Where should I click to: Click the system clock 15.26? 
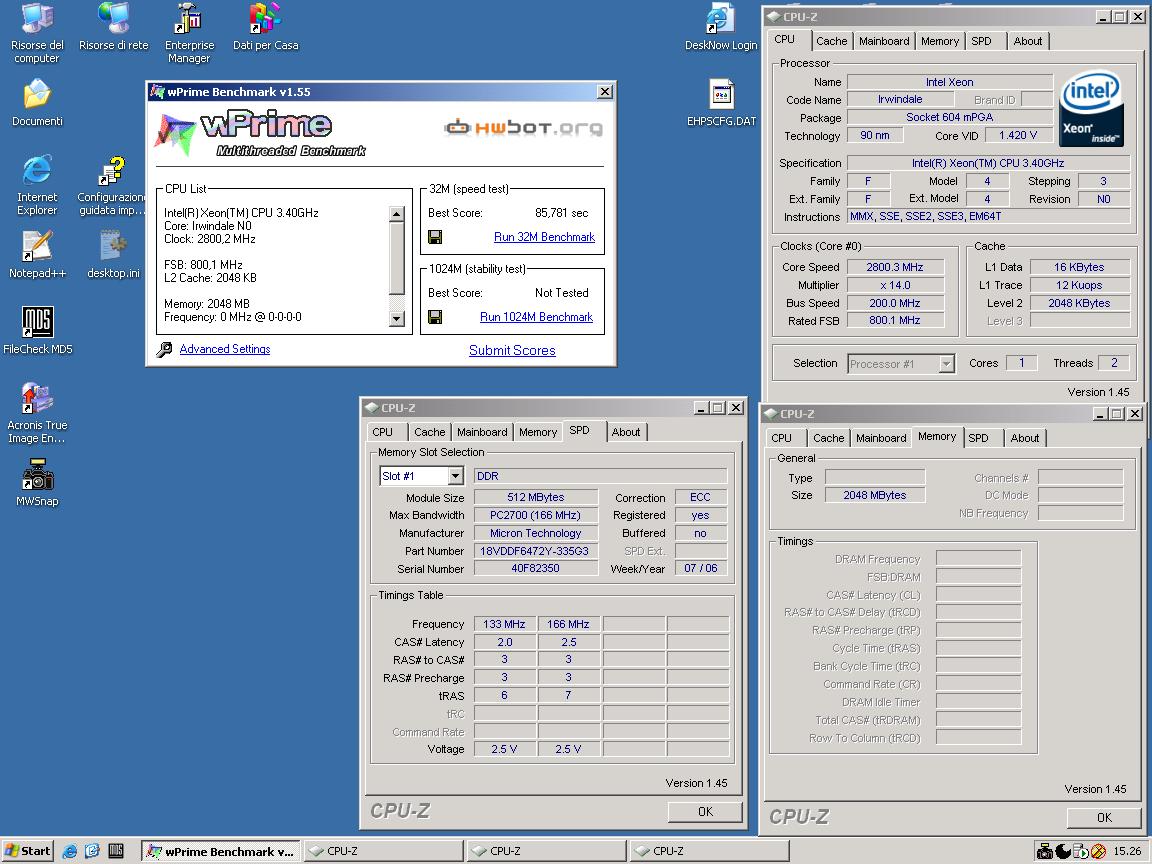[1127, 852]
